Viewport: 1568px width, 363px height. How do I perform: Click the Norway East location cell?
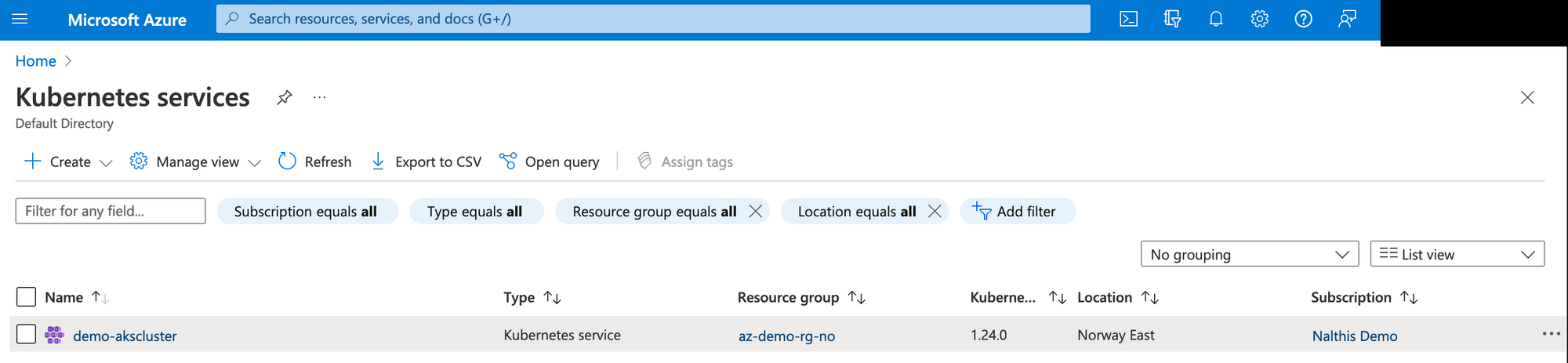coord(1116,335)
